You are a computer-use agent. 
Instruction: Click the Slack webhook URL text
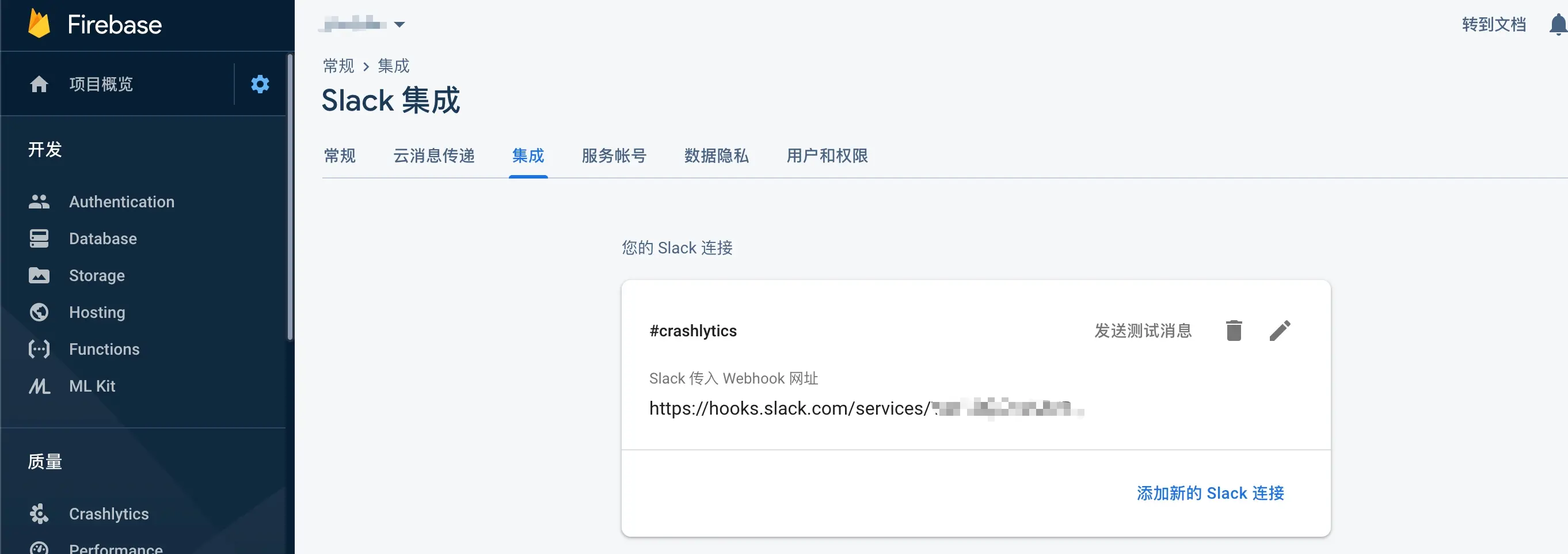[866, 408]
